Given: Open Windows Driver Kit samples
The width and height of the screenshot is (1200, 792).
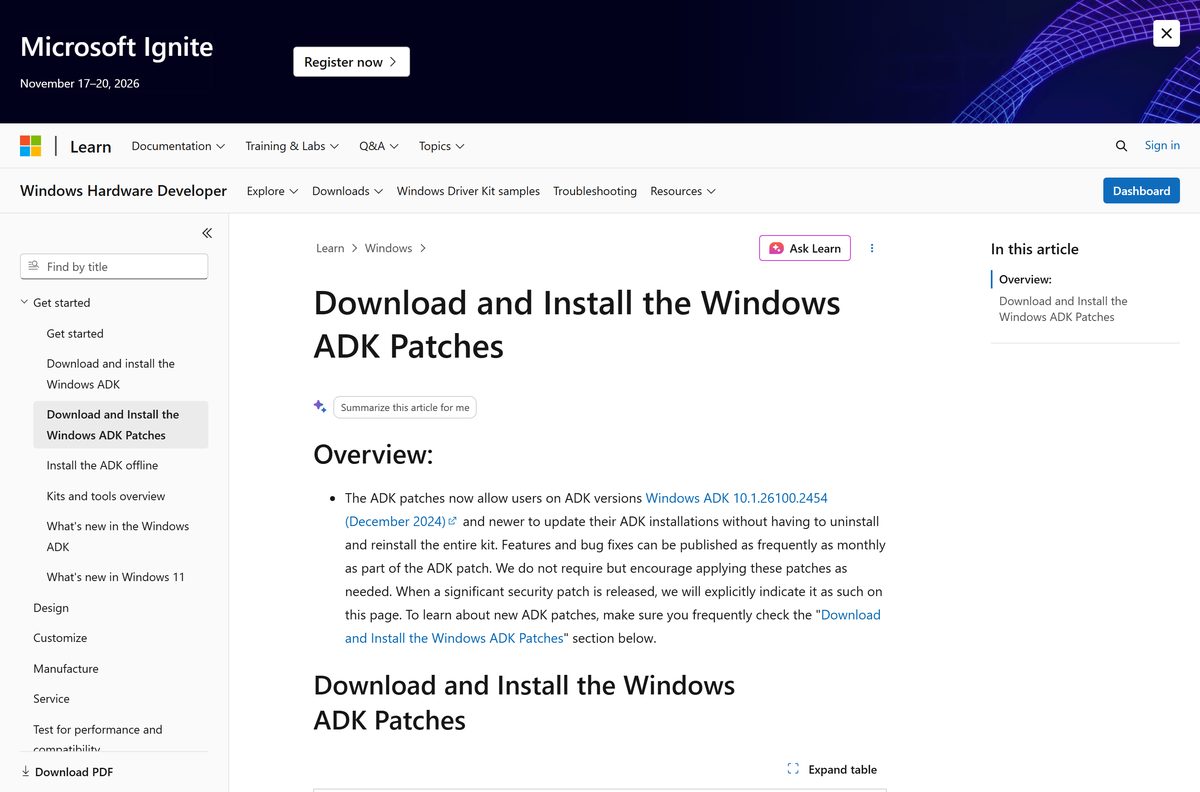Looking at the screenshot, I should click(x=468, y=191).
